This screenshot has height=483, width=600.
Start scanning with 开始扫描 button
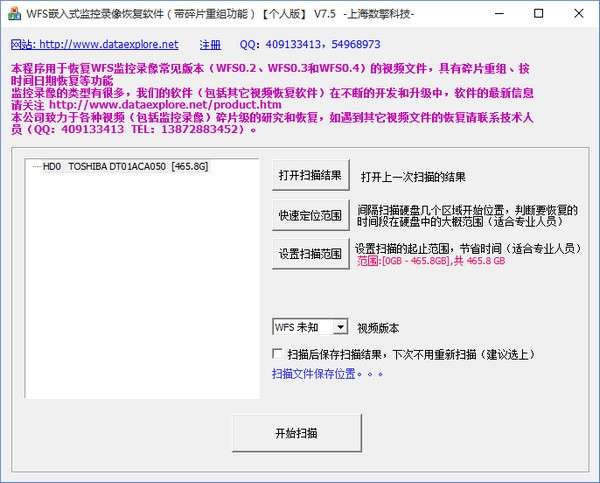click(x=297, y=433)
